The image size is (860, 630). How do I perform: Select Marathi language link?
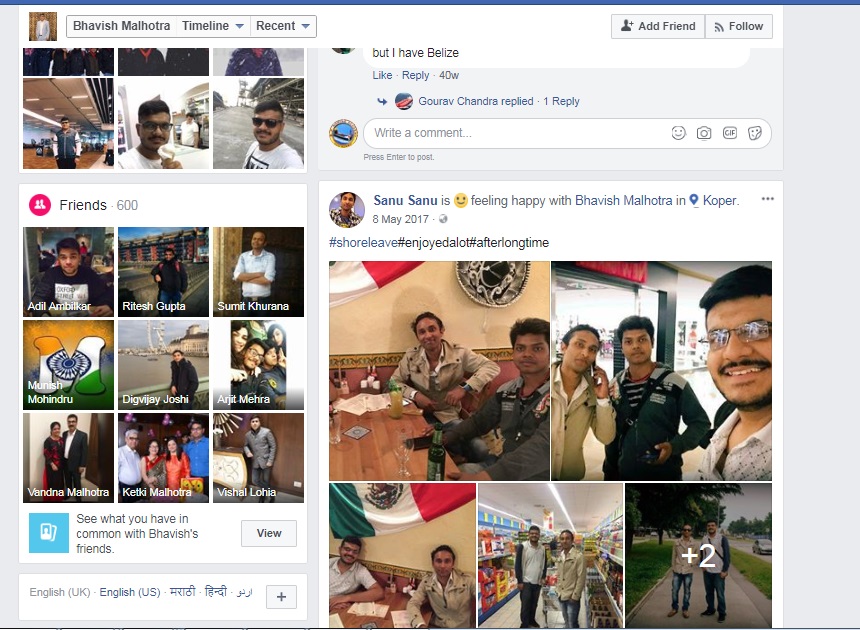(x=183, y=592)
